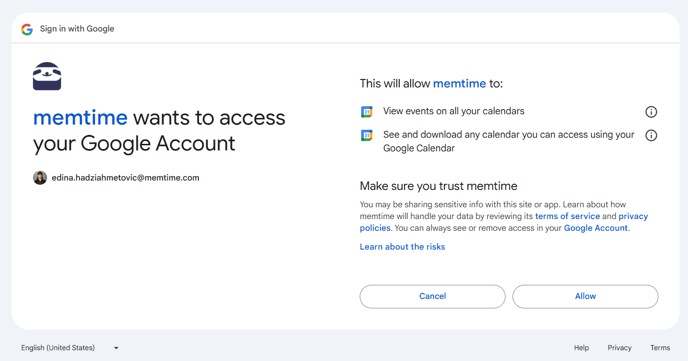The image size is (688, 361).
Task: Open the Google Account link
Action: tap(595, 228)
